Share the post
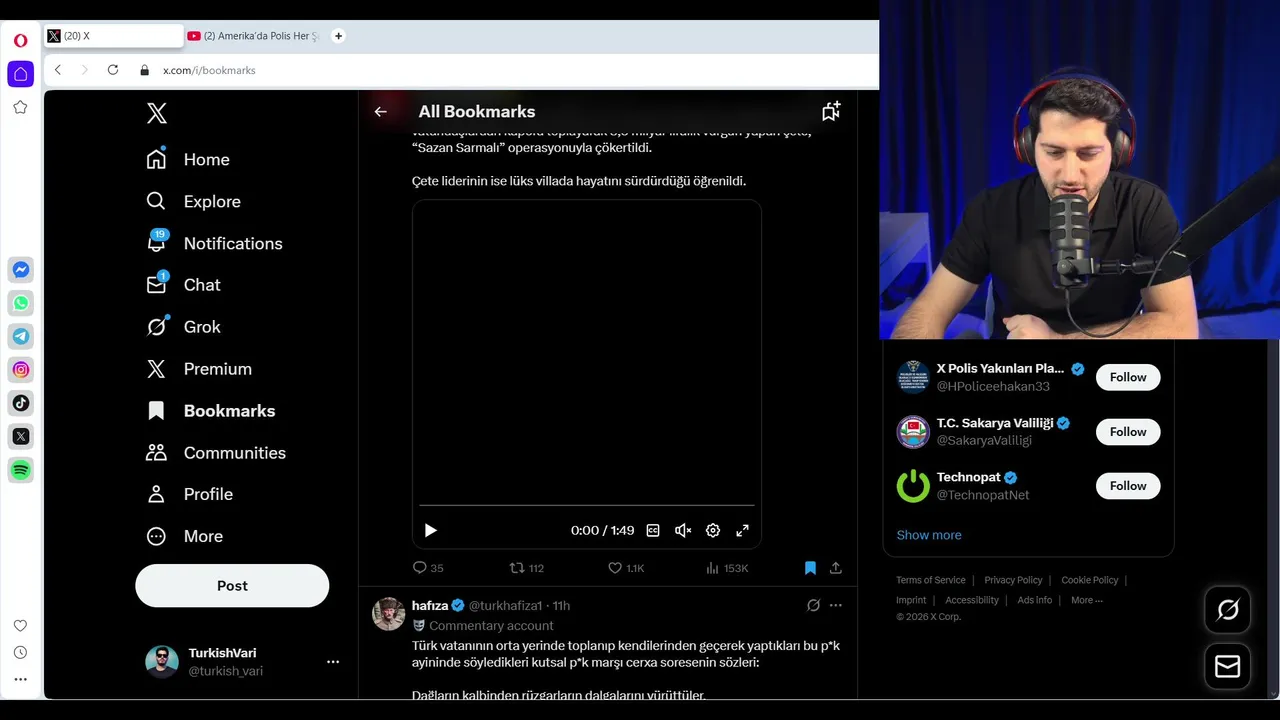1280x720 pixels. click(x=836, y=568)
